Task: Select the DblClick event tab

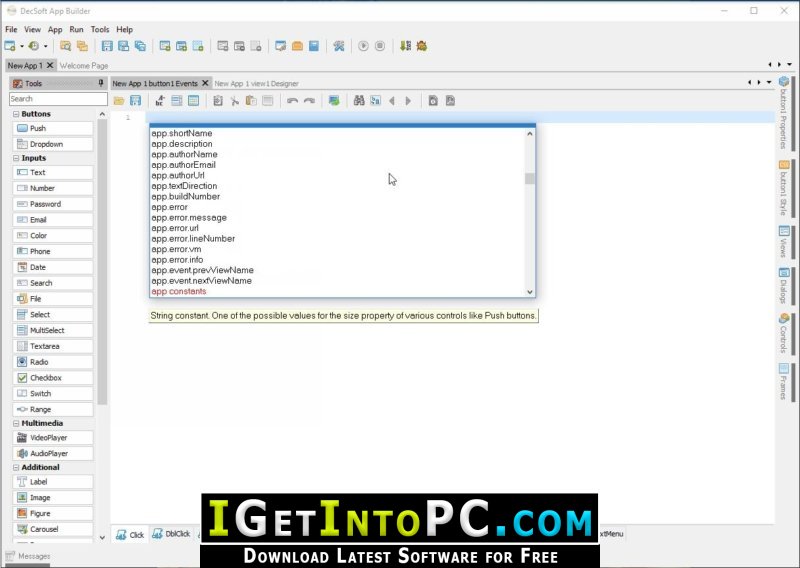Action: point(171,534)
